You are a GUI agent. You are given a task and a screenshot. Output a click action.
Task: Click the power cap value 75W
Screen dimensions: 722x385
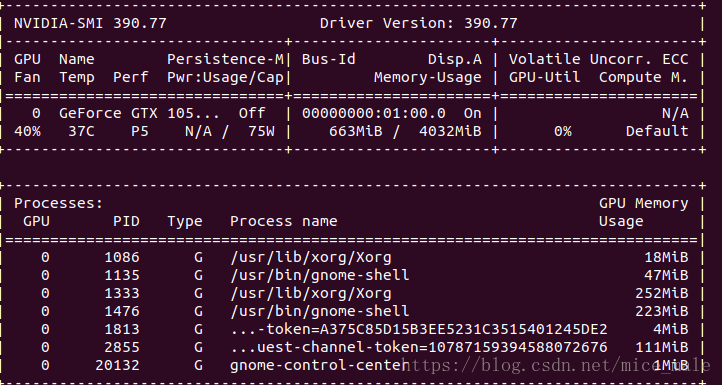pos(261,131)
